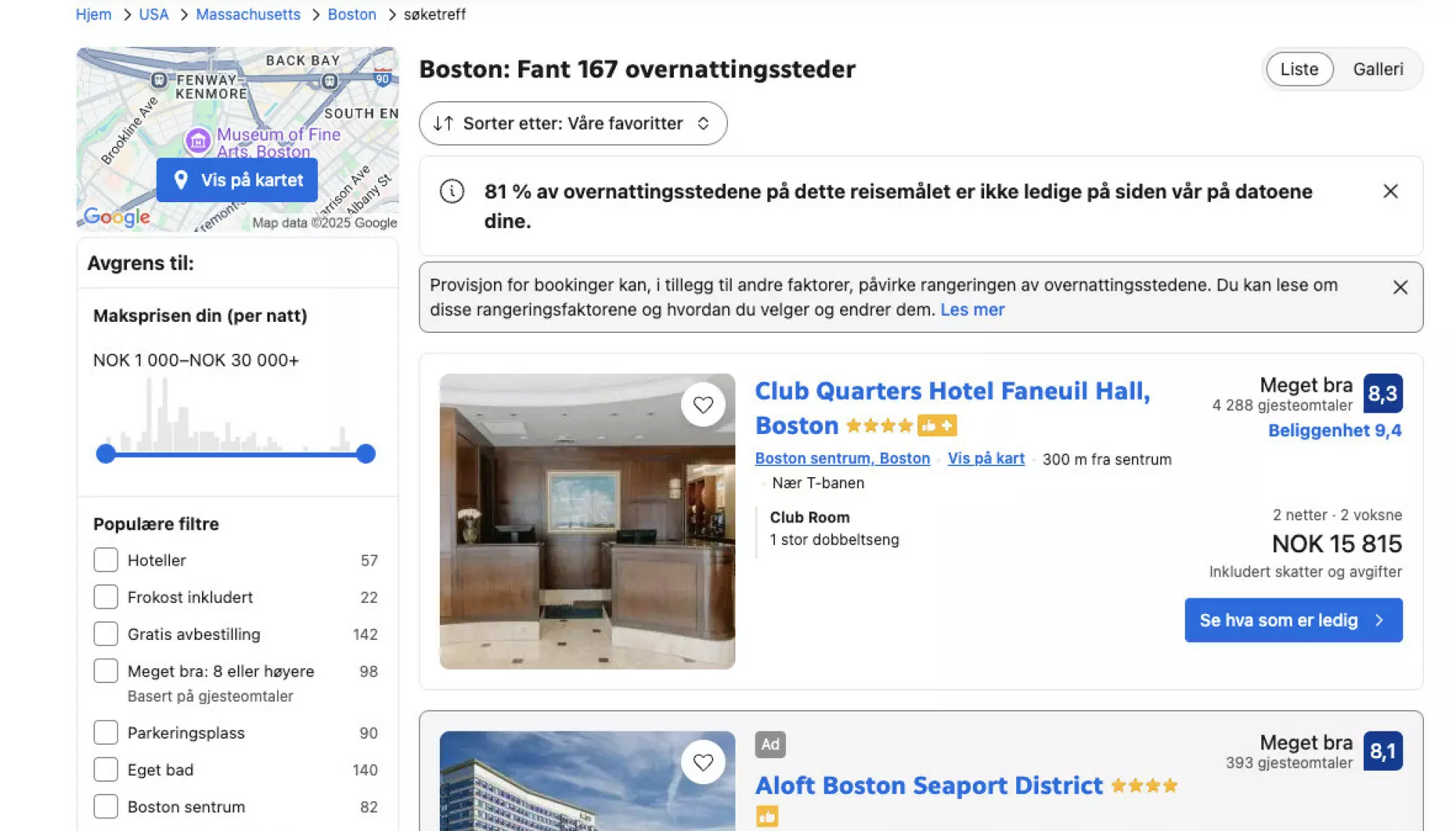1456x831 pixels.
Task: Click the Ad badge on Aloft listing
Action: (x=770, y=745)
